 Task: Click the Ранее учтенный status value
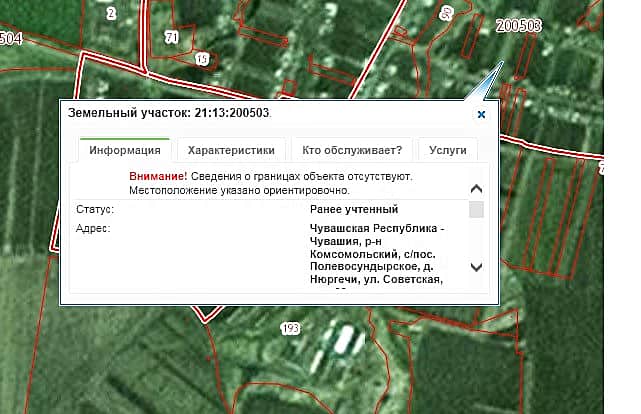354,209
